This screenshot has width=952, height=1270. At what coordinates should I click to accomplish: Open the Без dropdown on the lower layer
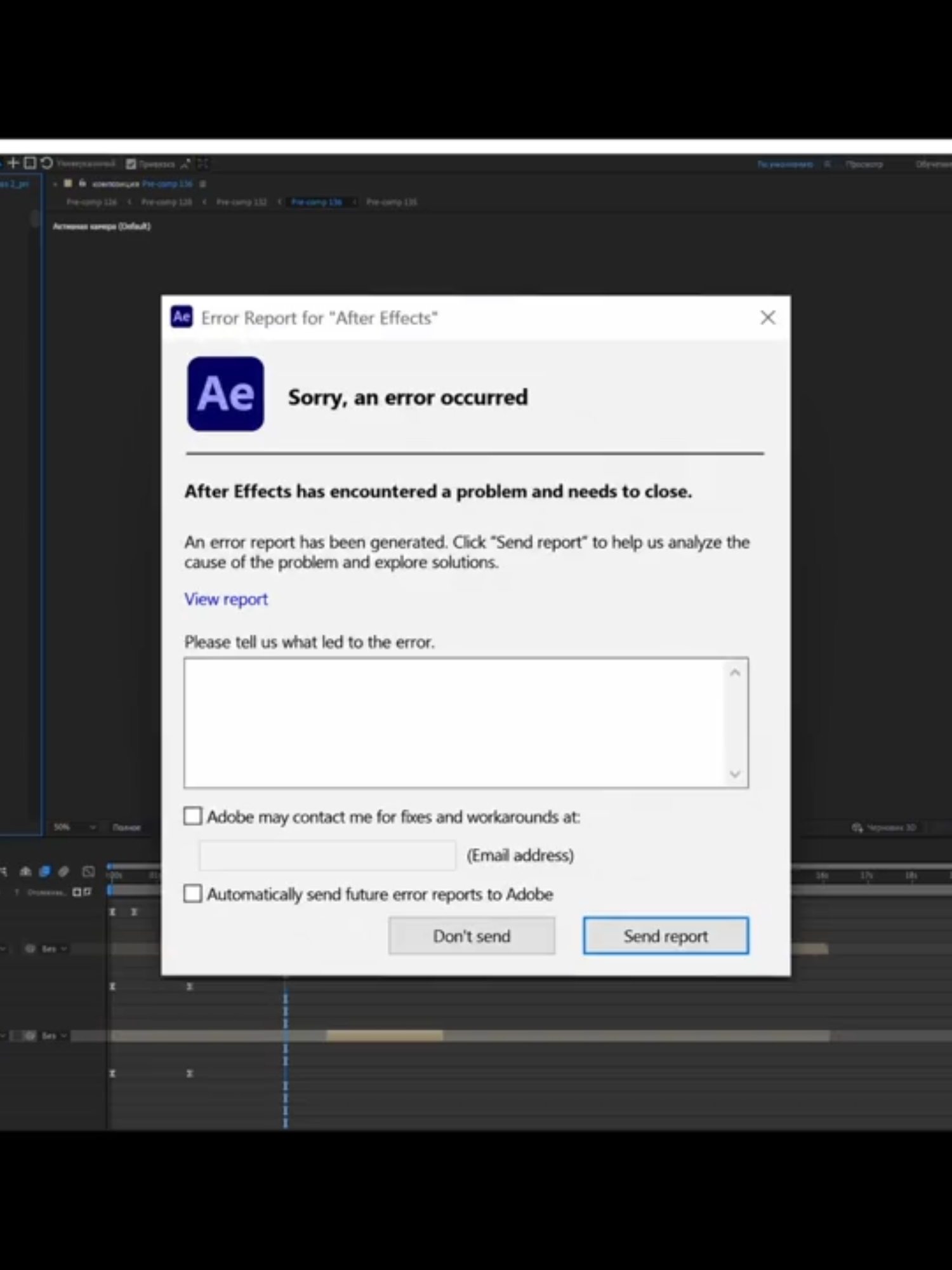[54, 1036]
